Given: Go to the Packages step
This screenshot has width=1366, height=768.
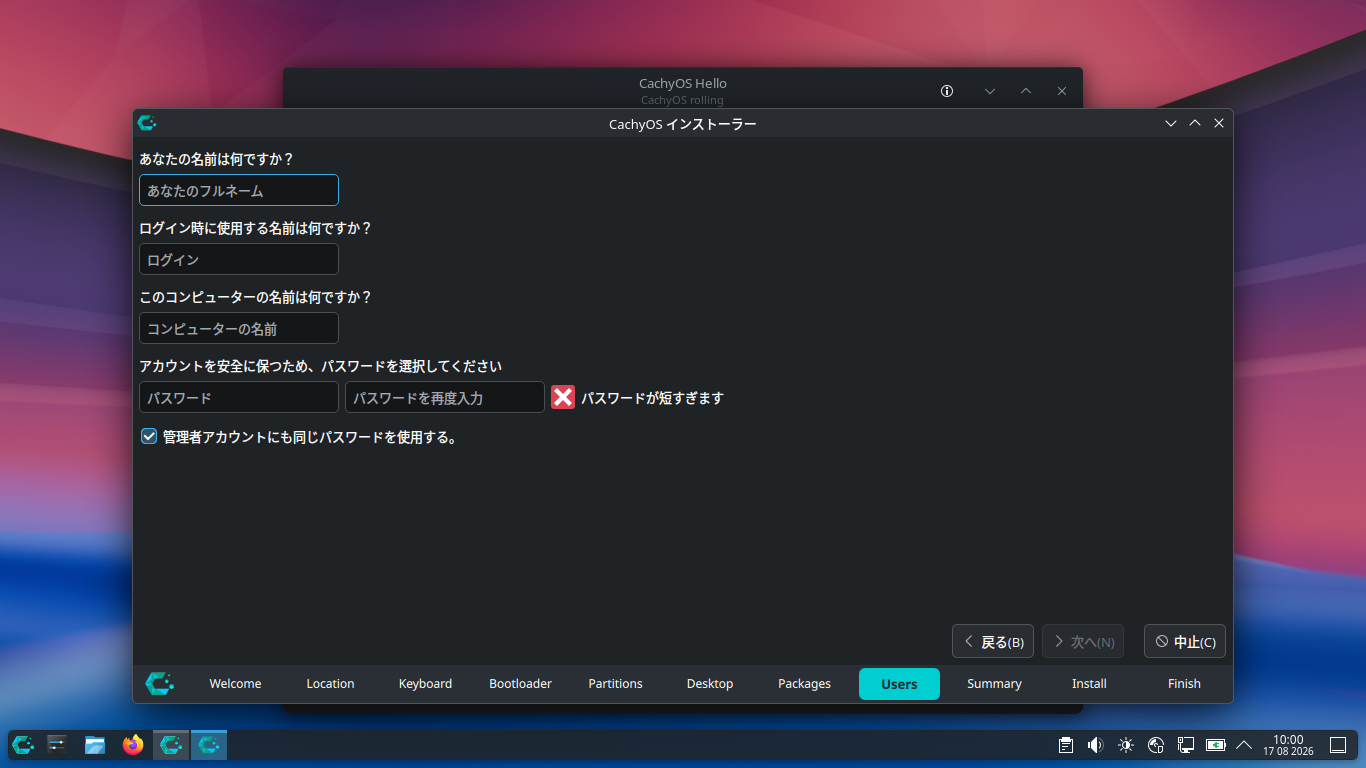Looking at the screenshot, I should [805, 684].
